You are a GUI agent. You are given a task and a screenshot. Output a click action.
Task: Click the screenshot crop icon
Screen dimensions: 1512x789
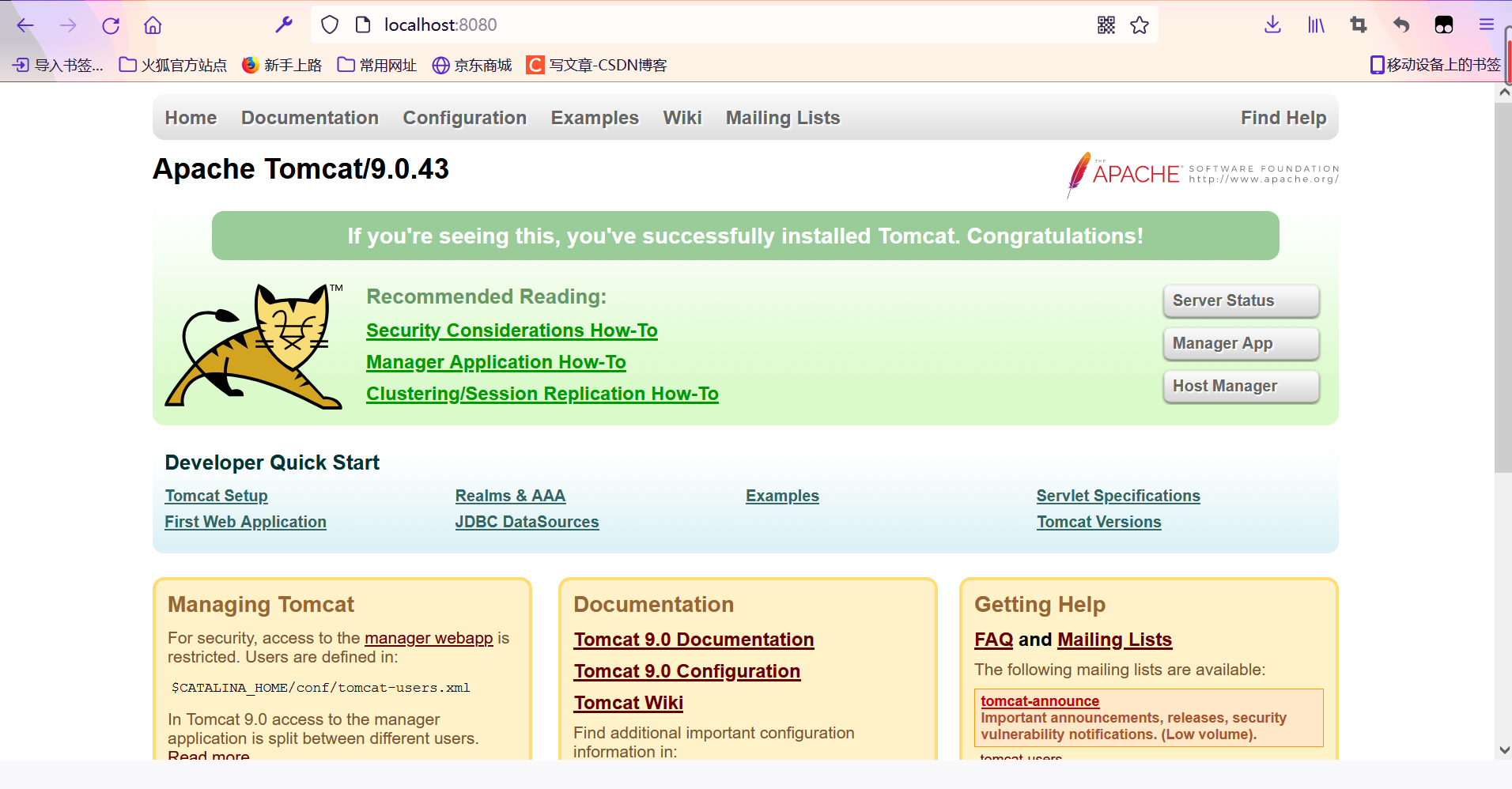(x=1359, y=25)
